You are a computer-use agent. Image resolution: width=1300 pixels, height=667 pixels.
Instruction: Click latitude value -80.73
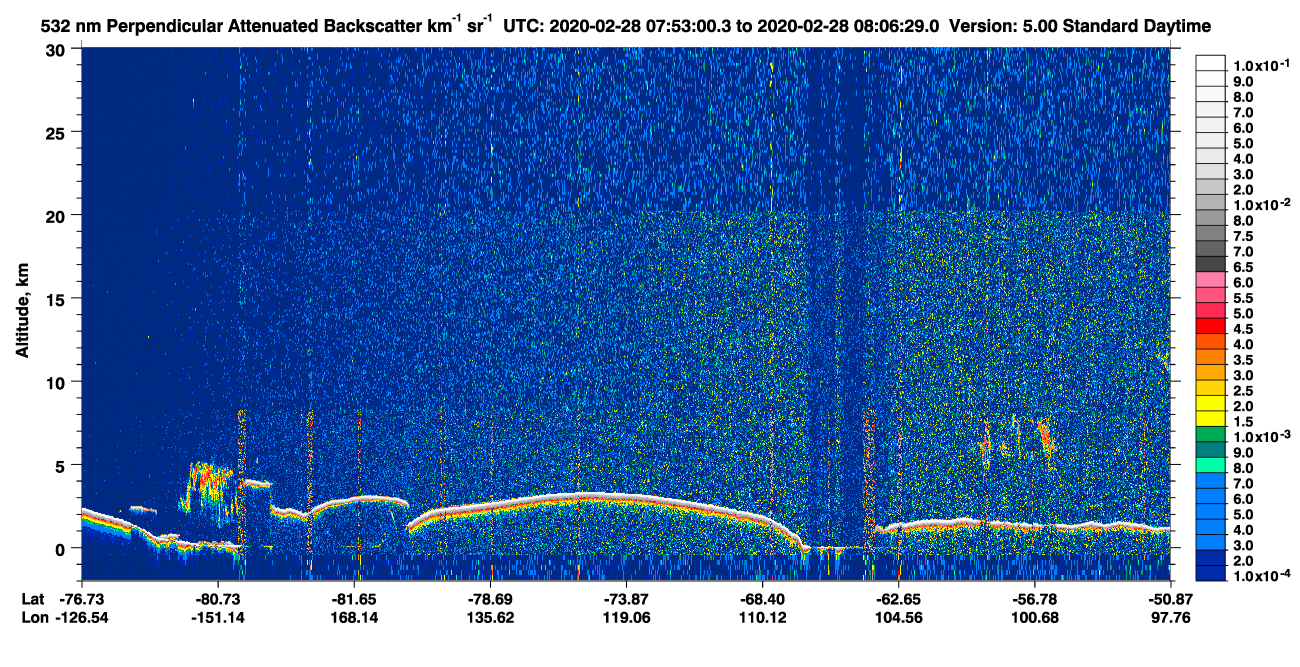217,598
